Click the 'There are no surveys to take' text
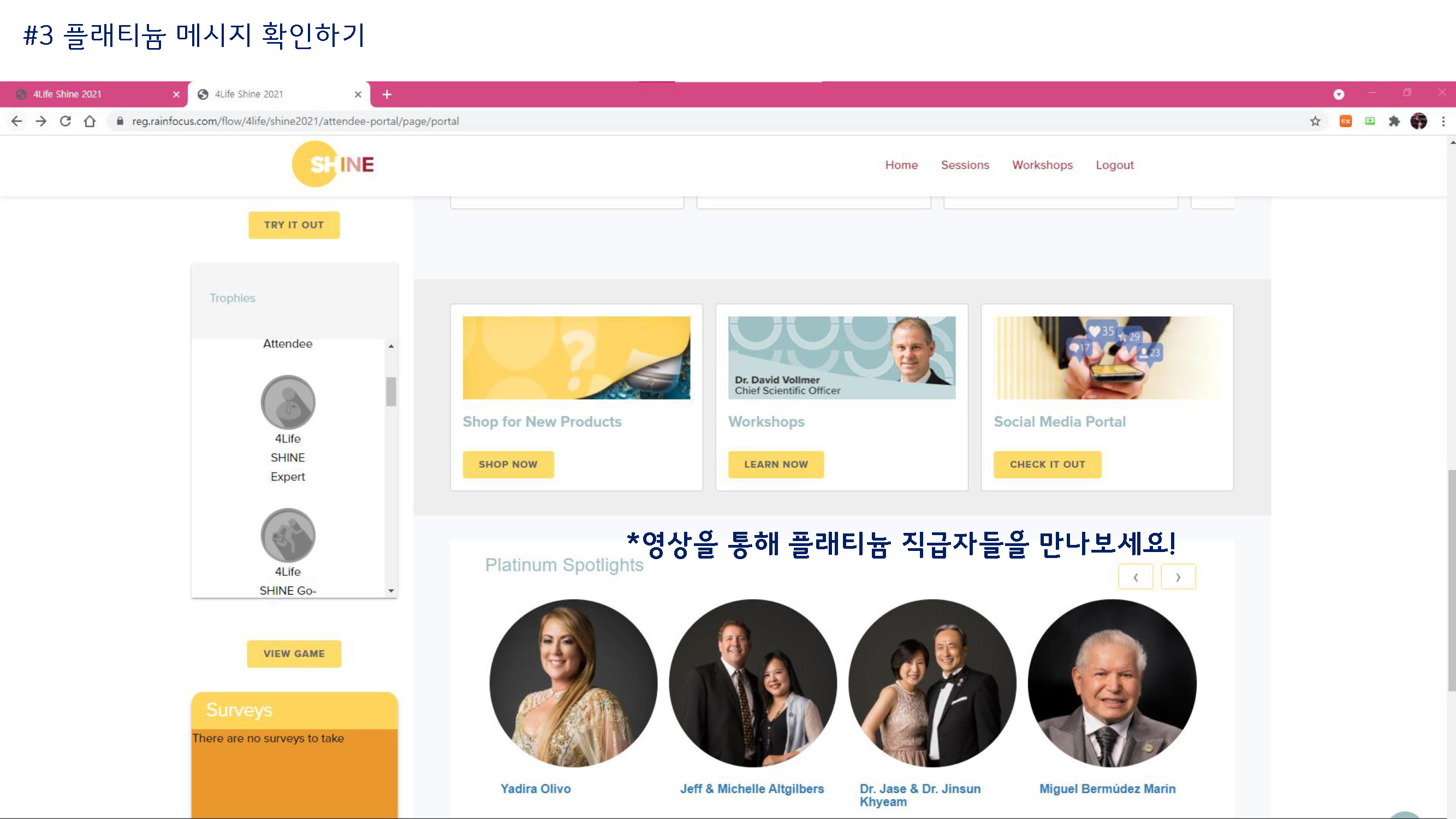Image resolution: width=1456 pixels, height=819 pixels. point(268,739)
